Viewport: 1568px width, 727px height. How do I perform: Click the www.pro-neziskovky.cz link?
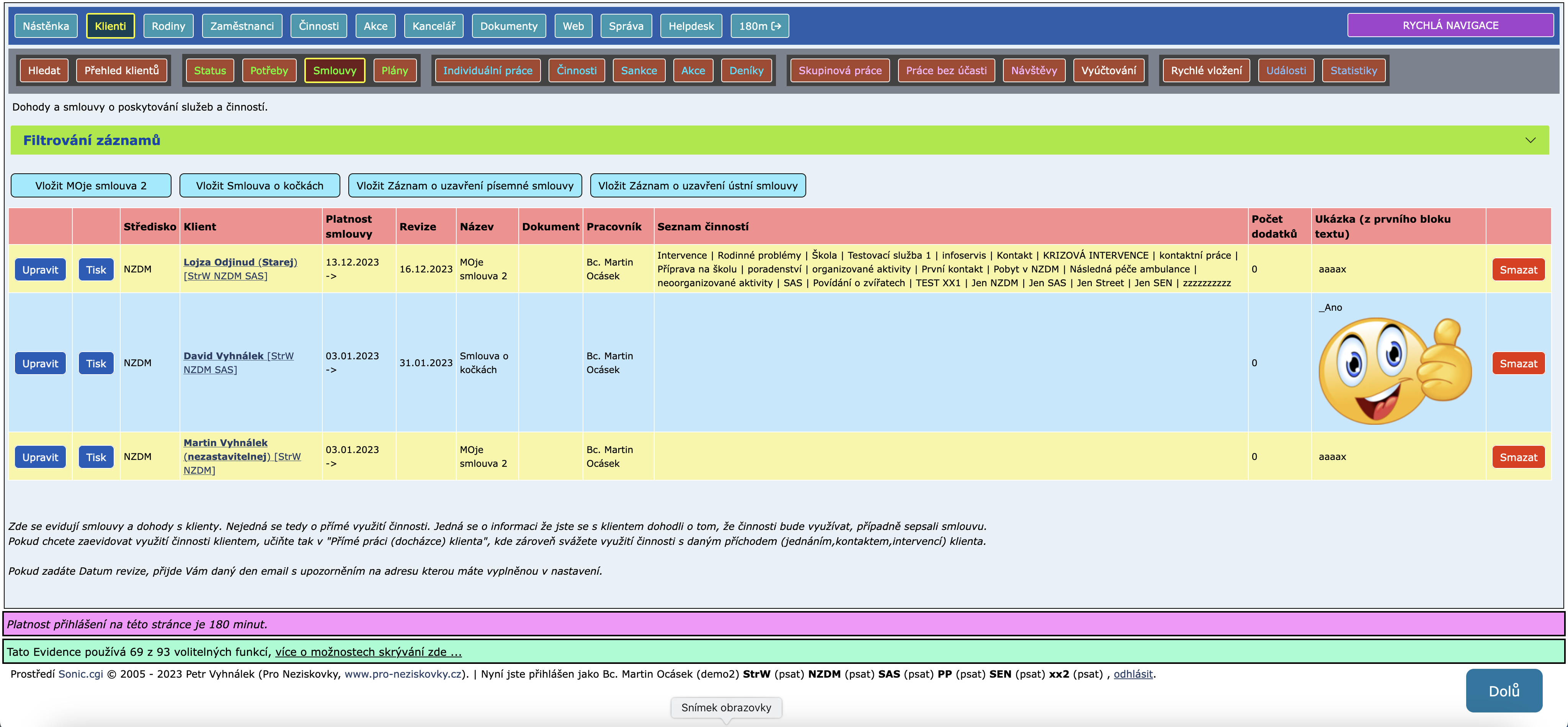(x=403, y=673)
